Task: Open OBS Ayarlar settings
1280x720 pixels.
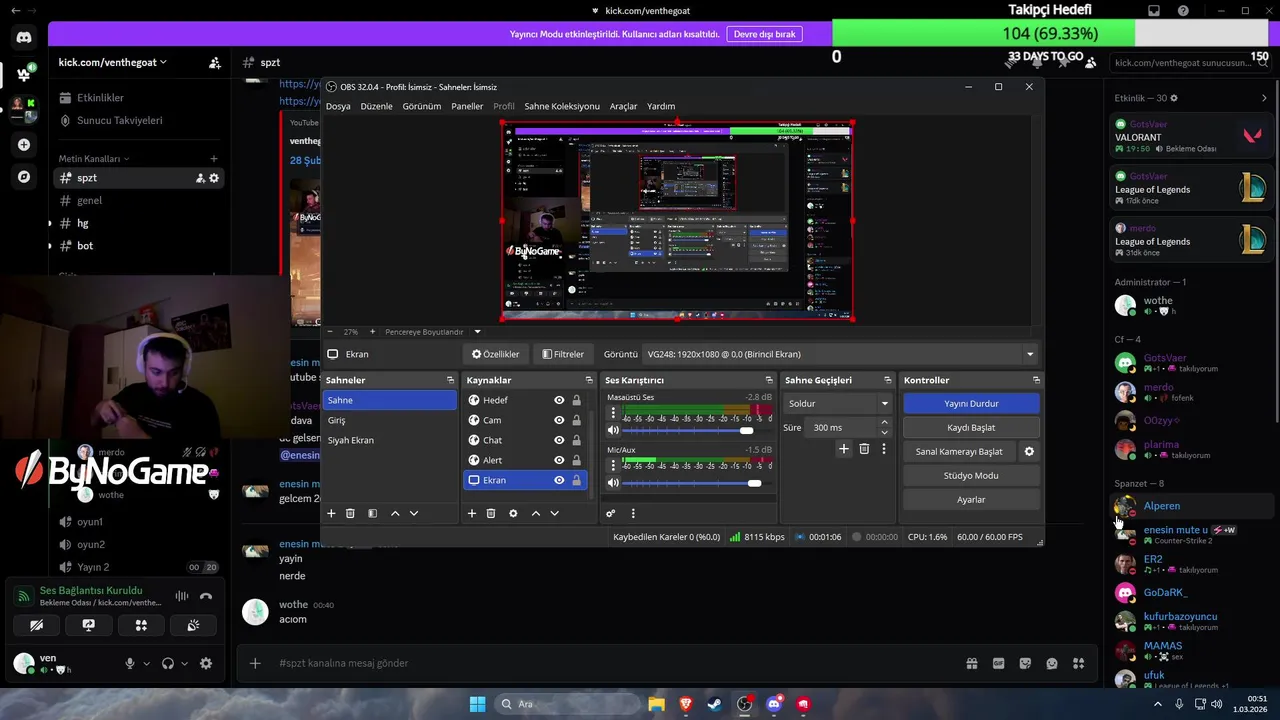Action: tap(971, 499)
